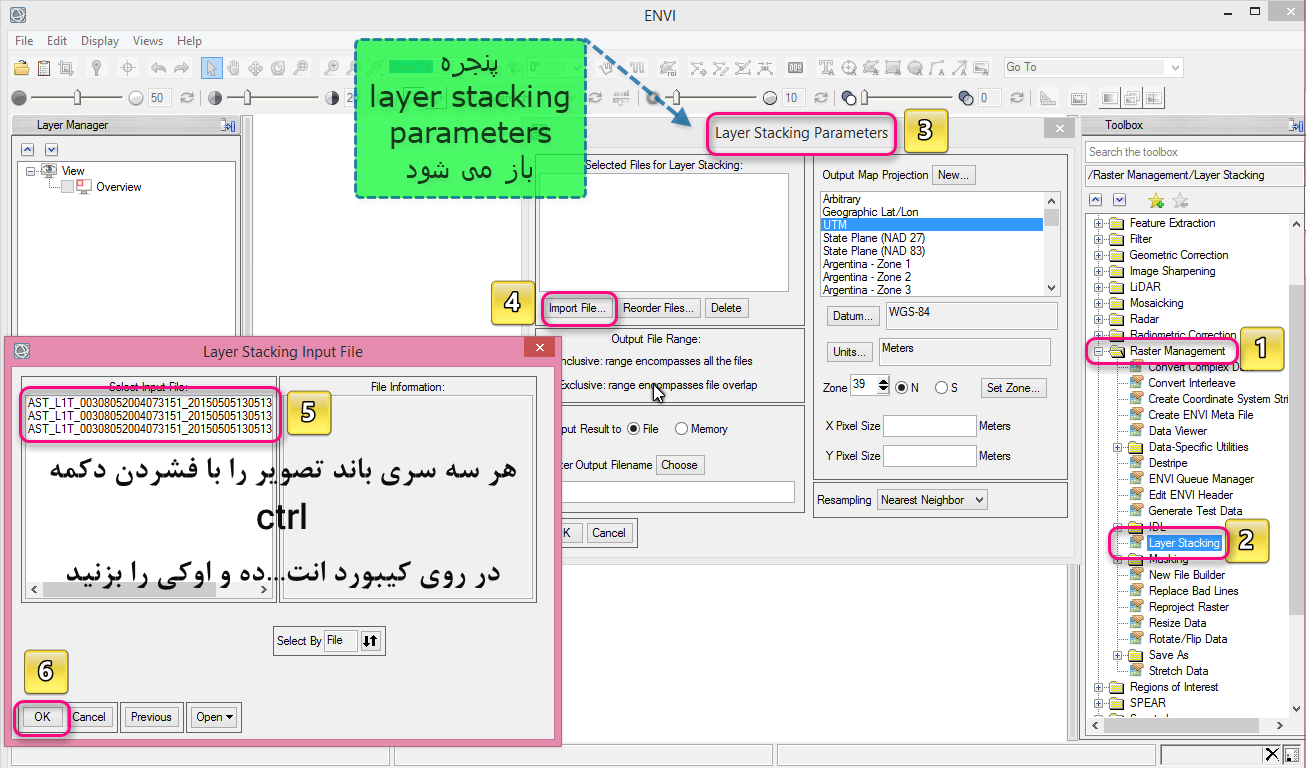
Task: Toggle Select By File switch arrows
Action: [x=371, y=641]
